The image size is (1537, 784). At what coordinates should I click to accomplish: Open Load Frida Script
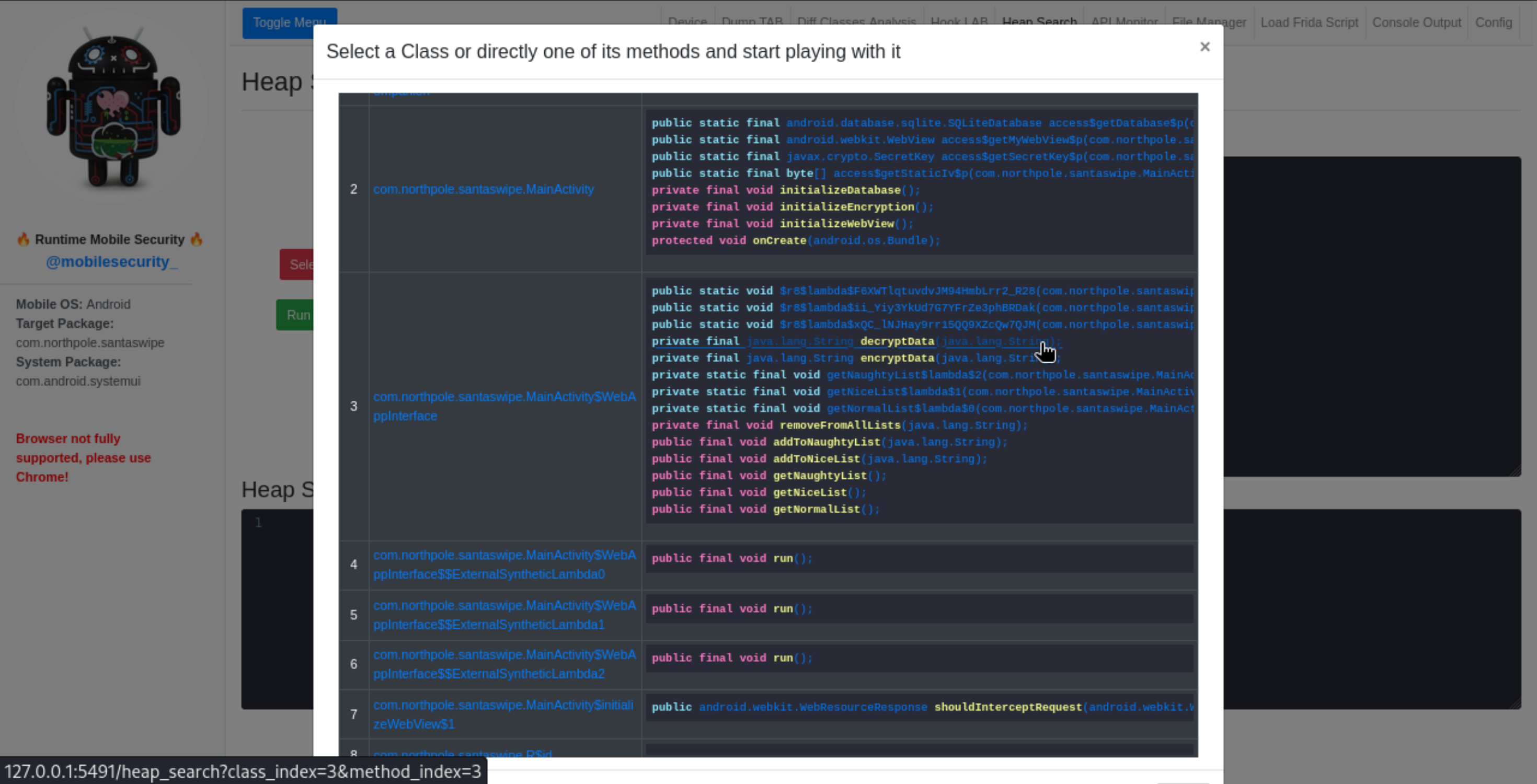click(1310, 22)
